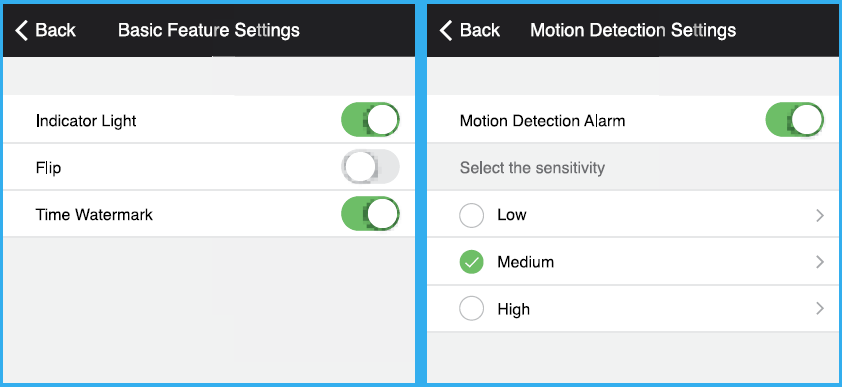842x387 pixels.
Task: Open the chevron on the High row
Action: tap(819, 309)
